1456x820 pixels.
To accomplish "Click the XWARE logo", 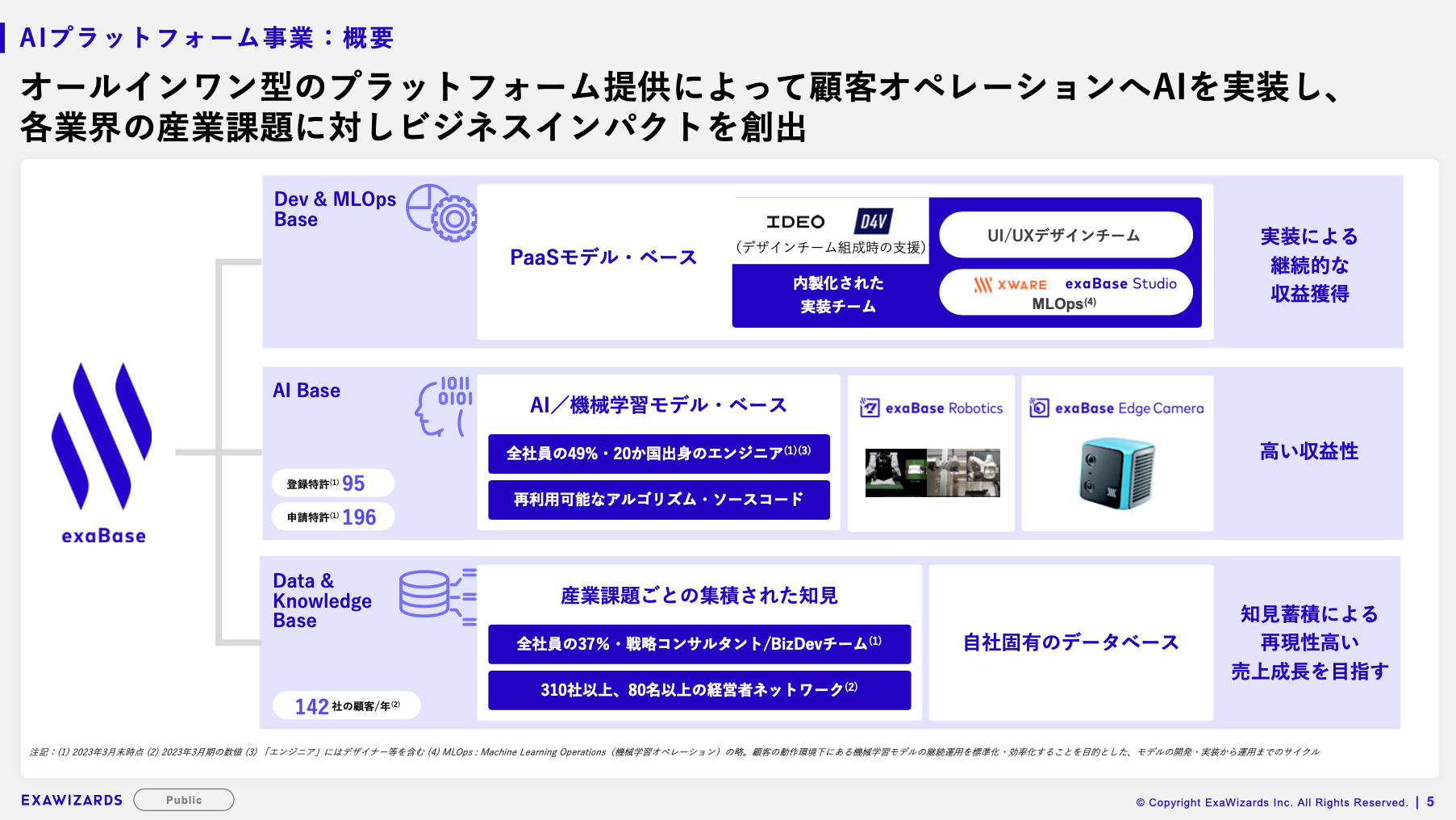I will (1010, 284).
